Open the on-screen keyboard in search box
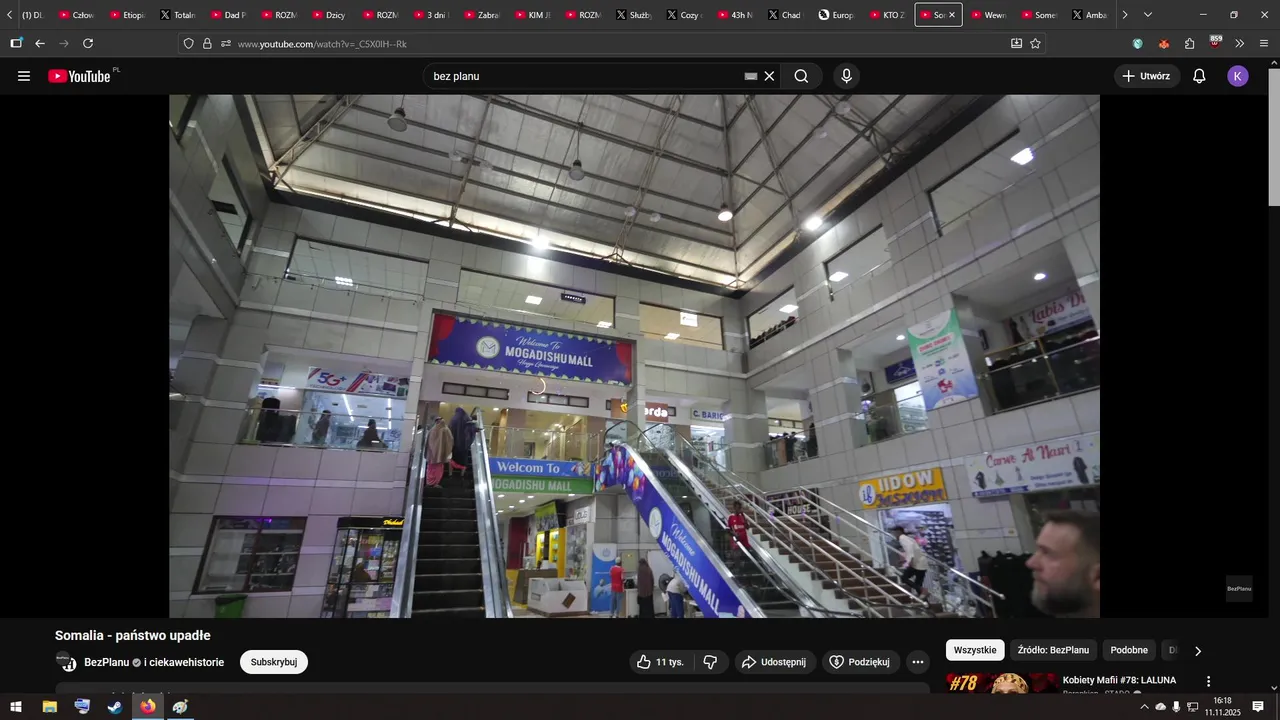 coord(751,76)
